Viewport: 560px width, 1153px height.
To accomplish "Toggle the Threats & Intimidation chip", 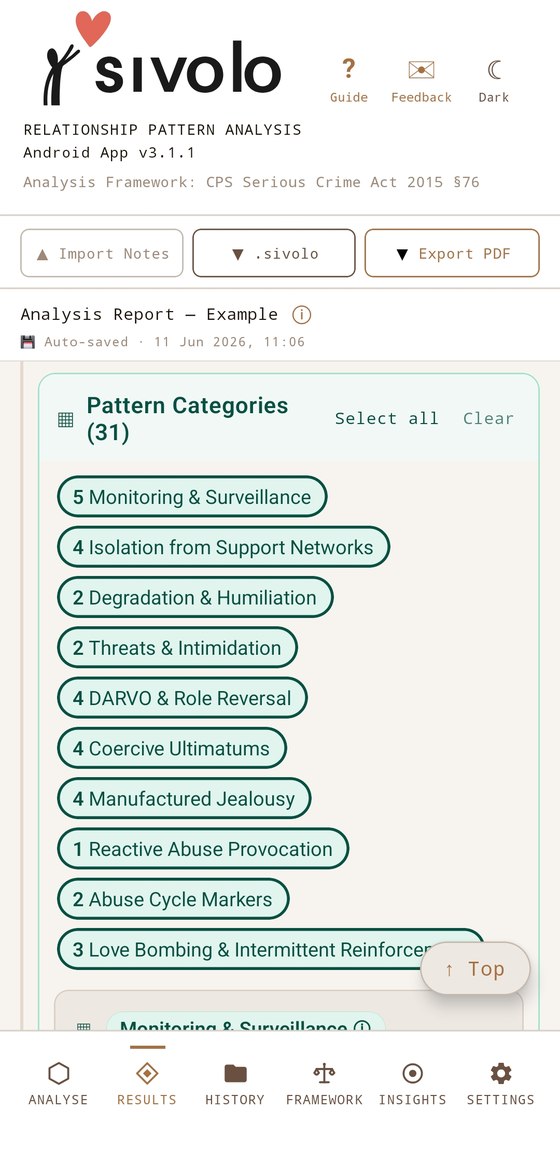I will [177, 648].
